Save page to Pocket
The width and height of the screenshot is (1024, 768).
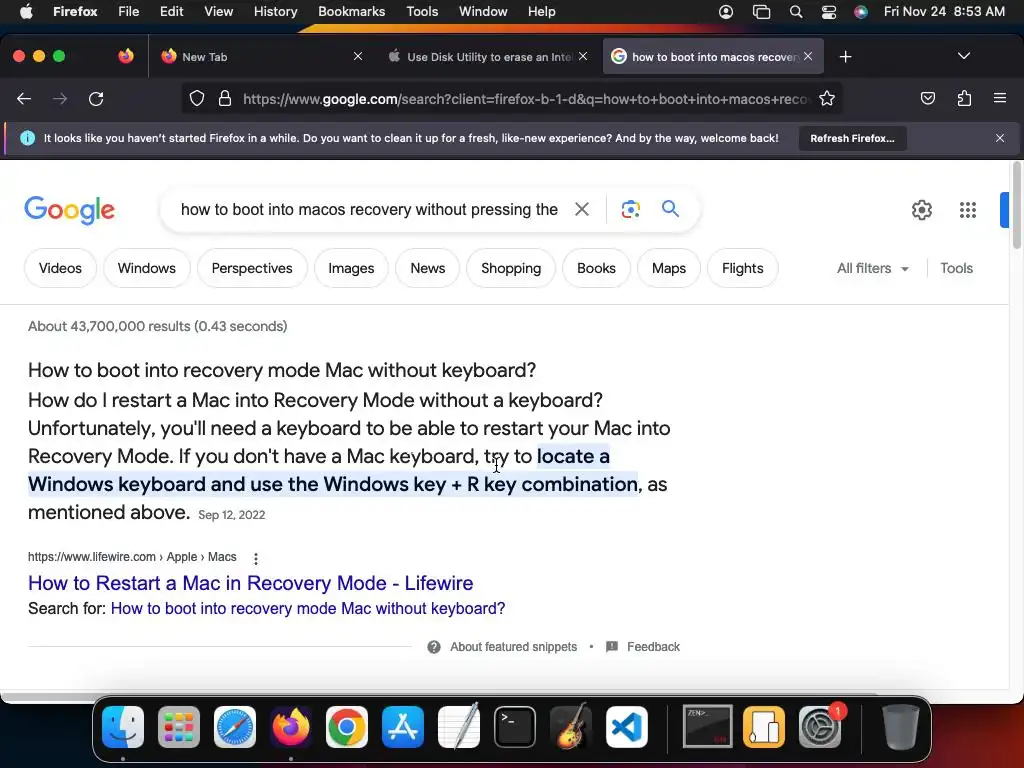click(927, 99)
